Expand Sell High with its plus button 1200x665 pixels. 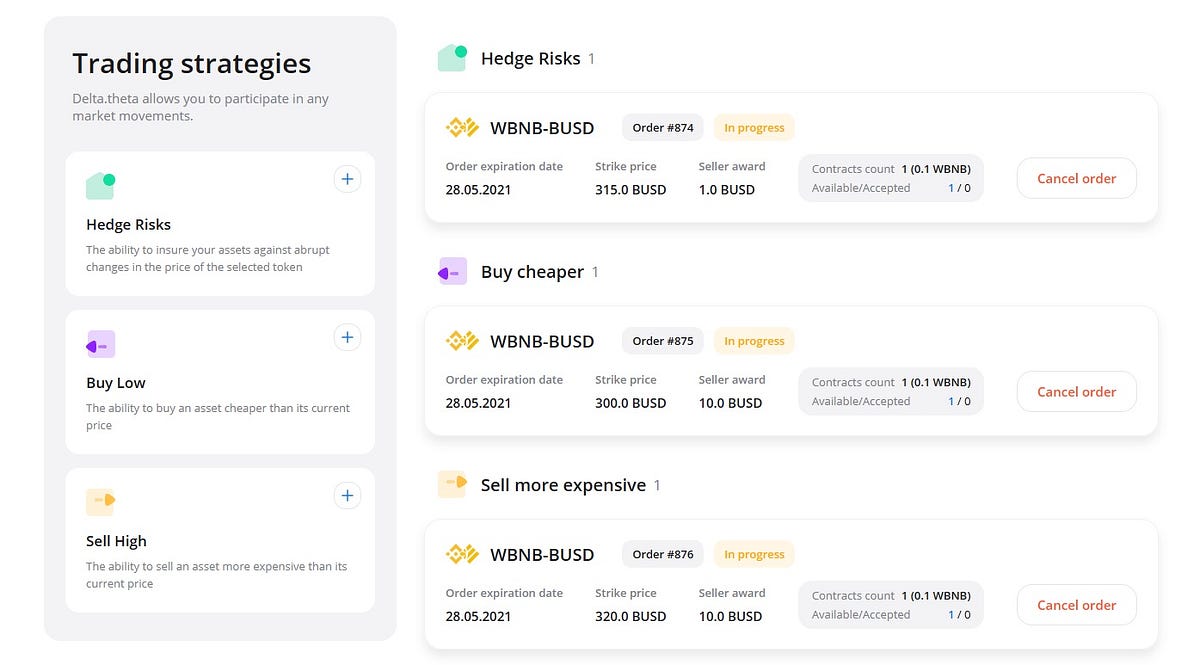[347, 495]
